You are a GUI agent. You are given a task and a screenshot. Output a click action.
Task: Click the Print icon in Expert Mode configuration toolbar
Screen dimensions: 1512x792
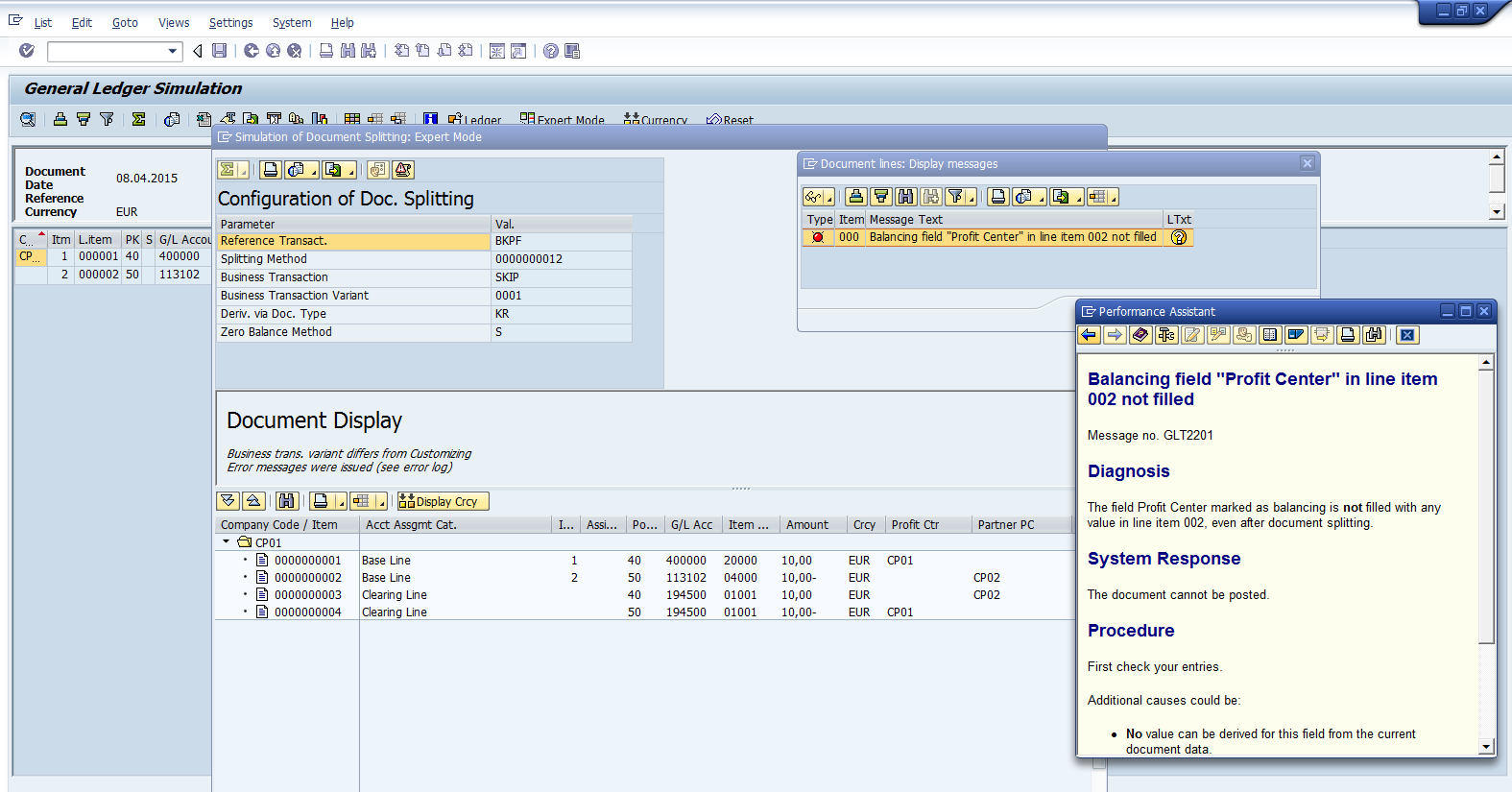pyautogui.click(x=271, y=170)
